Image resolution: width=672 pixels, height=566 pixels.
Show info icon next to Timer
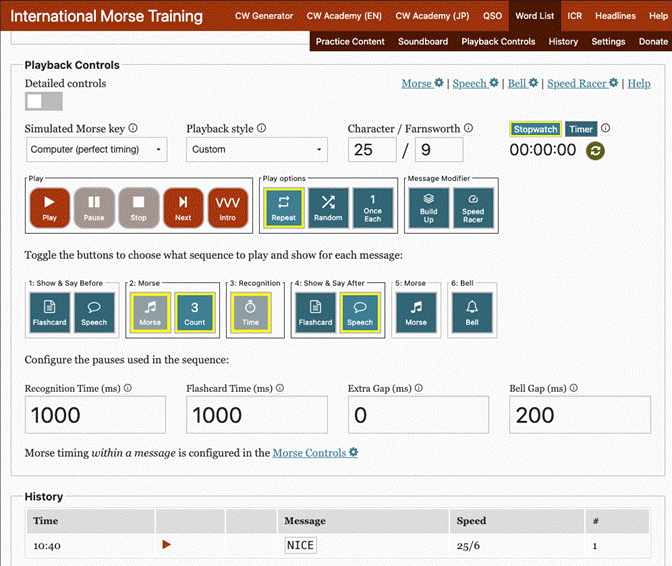tap(605, 128)
